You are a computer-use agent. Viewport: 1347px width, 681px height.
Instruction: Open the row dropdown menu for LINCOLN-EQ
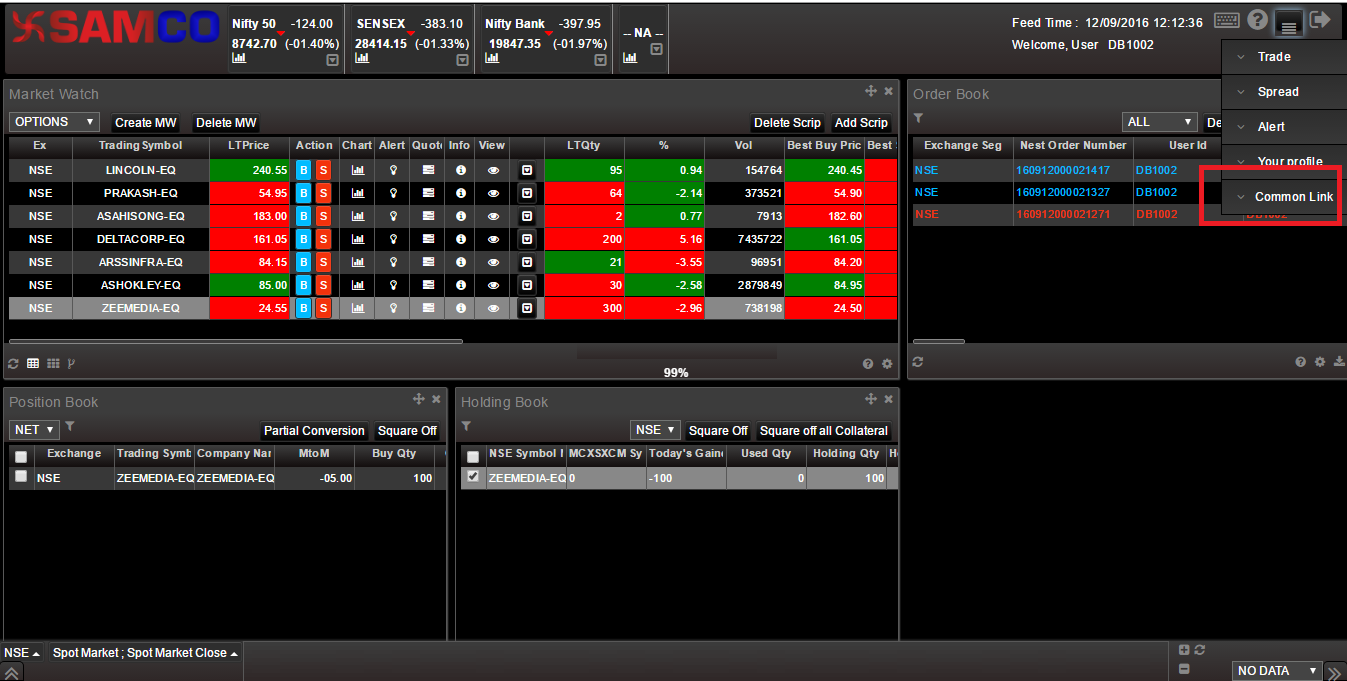(x=527, y=170)
